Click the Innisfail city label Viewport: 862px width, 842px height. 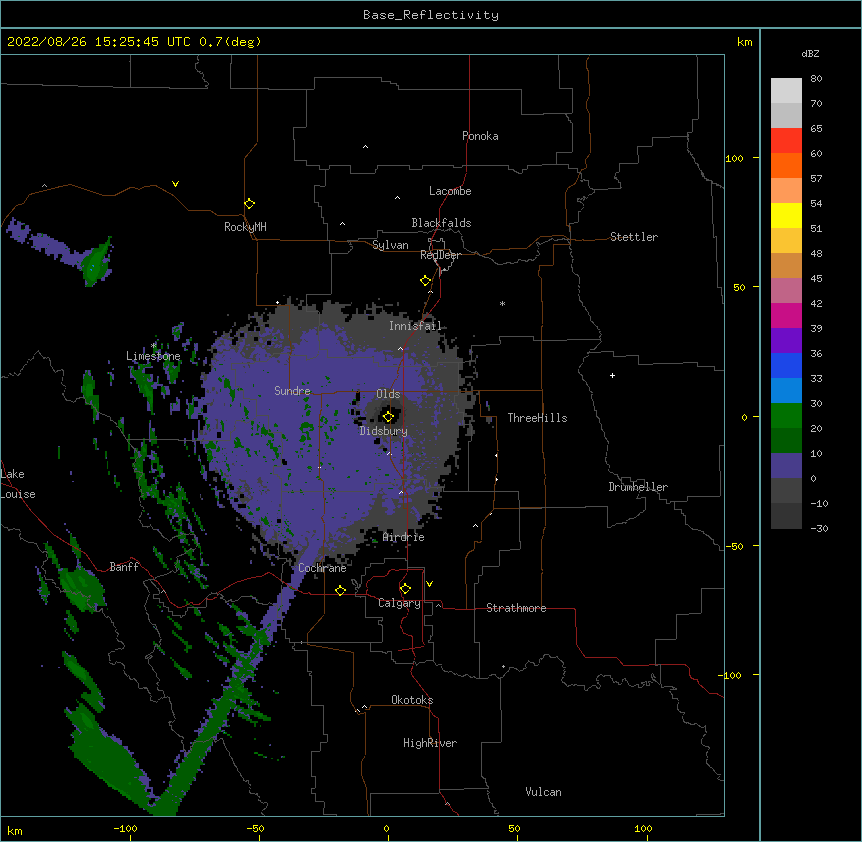click(x=415, y=326)
